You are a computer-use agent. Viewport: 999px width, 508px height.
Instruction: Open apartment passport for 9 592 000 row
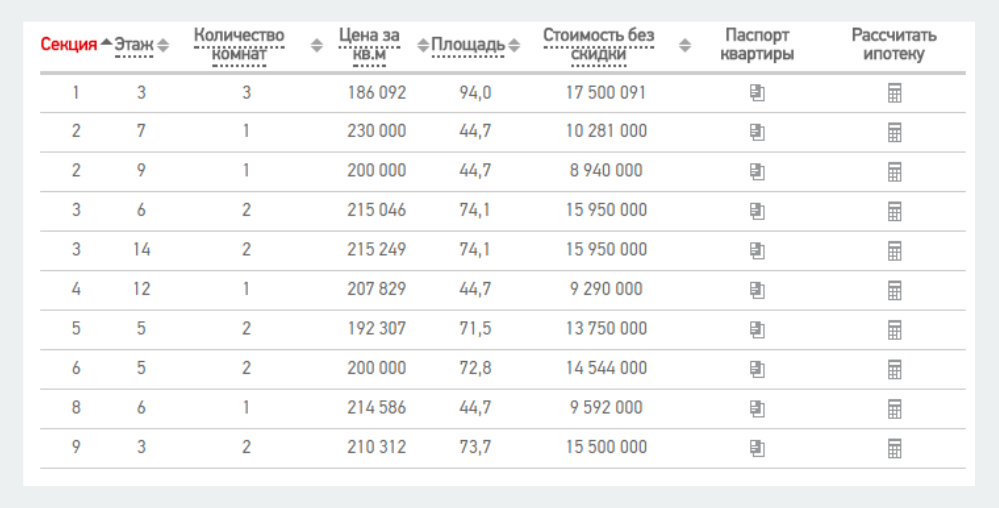[757, 409]
